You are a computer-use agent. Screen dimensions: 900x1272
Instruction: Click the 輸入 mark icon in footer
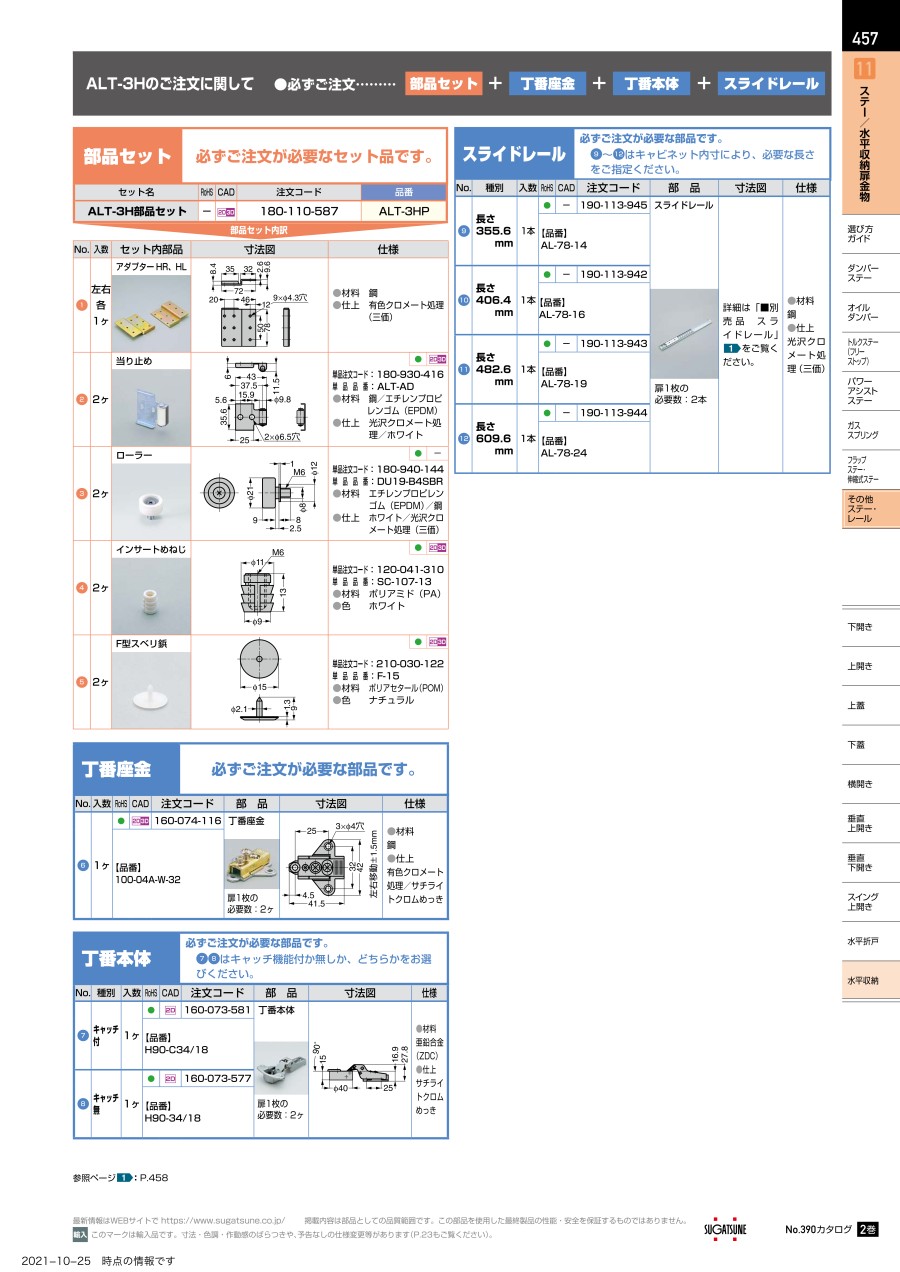pos(80,1235)
